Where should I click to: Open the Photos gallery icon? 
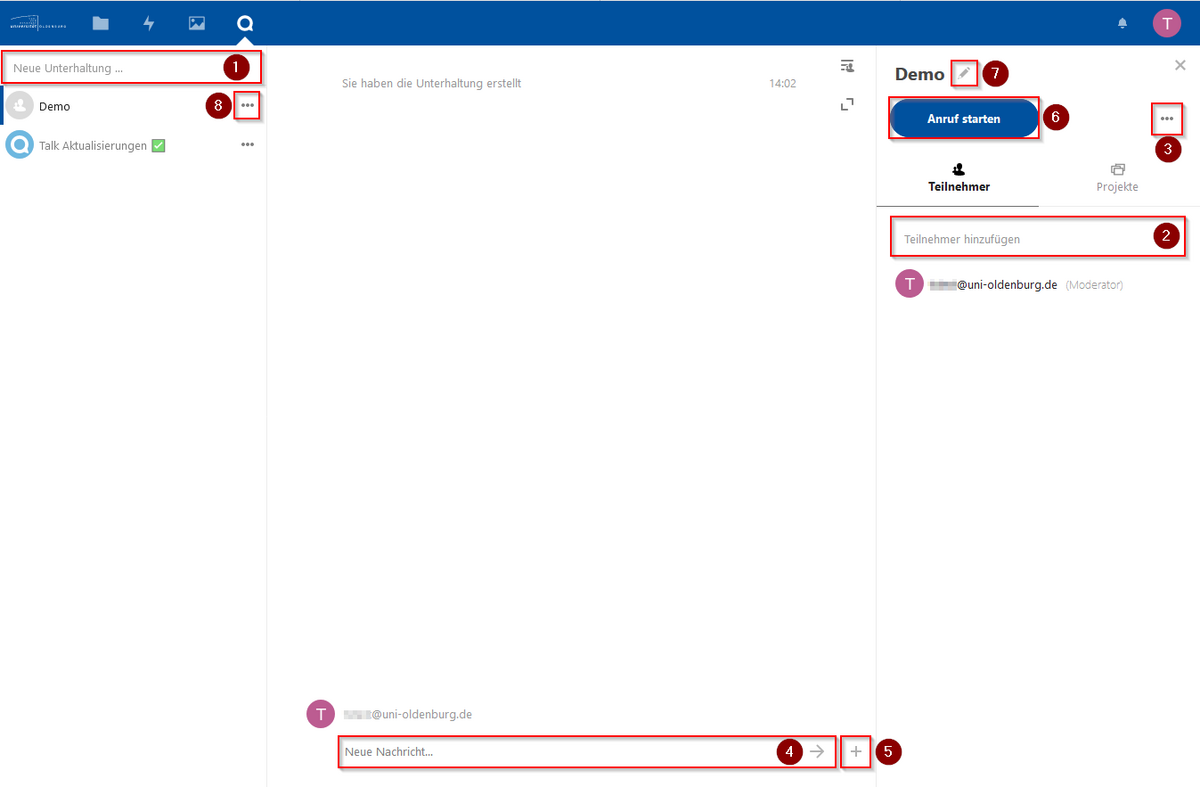197,23
